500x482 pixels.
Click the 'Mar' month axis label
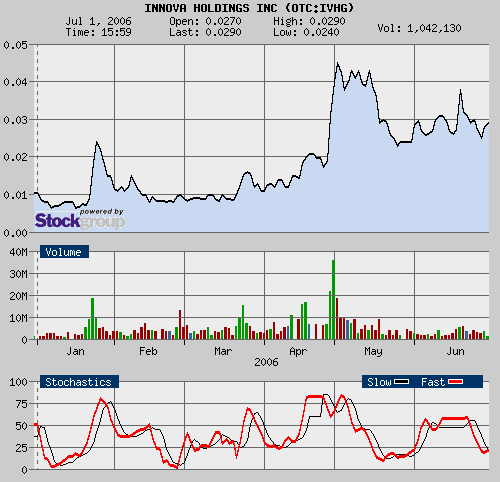click(223, 351)
